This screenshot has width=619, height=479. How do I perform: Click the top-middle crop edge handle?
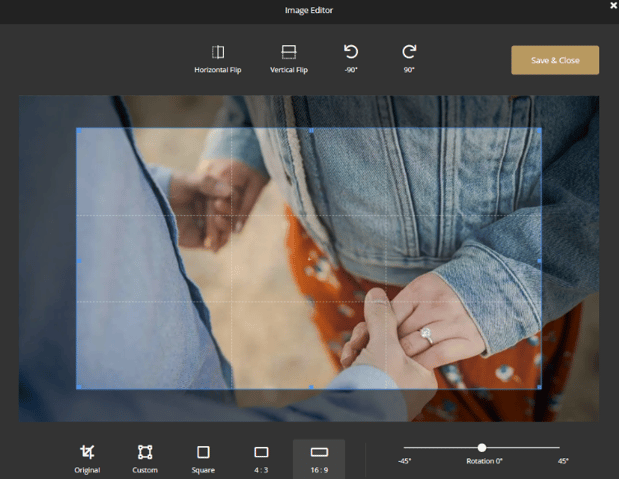click(x=310, y=130)
